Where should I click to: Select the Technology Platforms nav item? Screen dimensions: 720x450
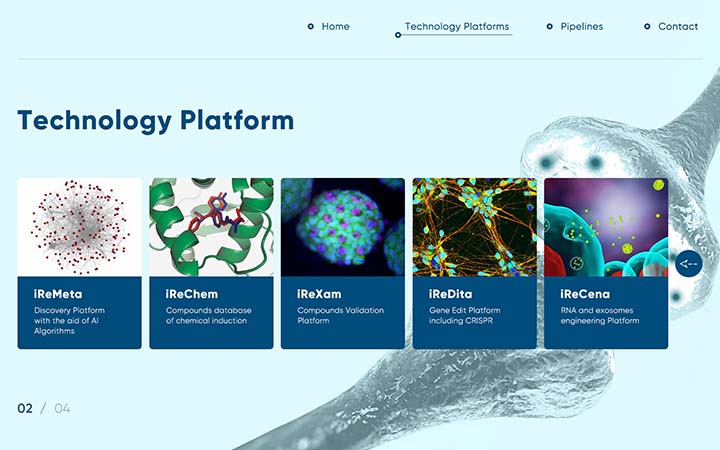click(457, 27)
